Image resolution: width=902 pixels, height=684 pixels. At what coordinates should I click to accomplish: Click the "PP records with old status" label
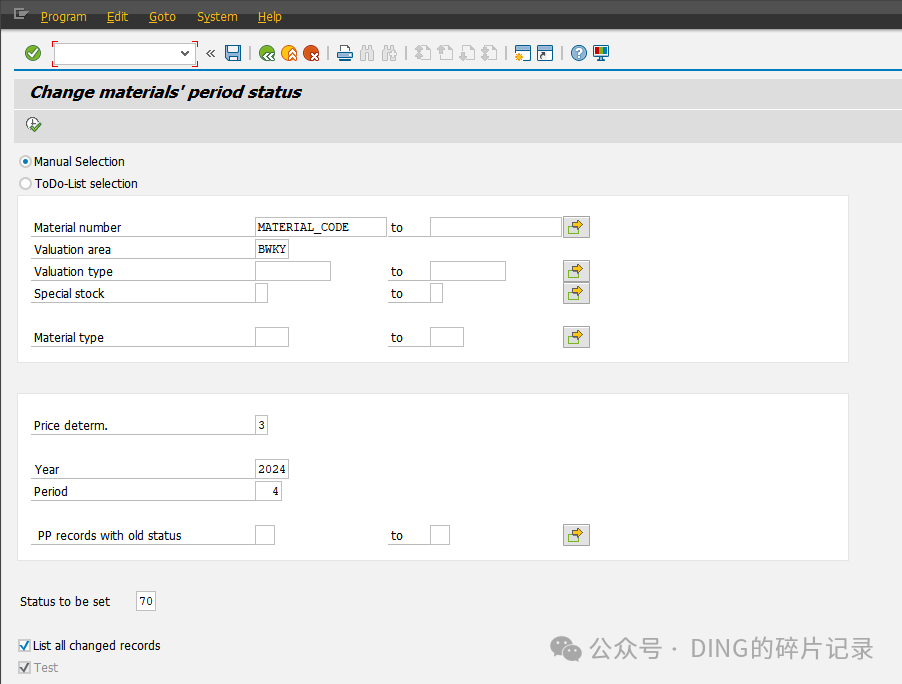tap(109, 536)
